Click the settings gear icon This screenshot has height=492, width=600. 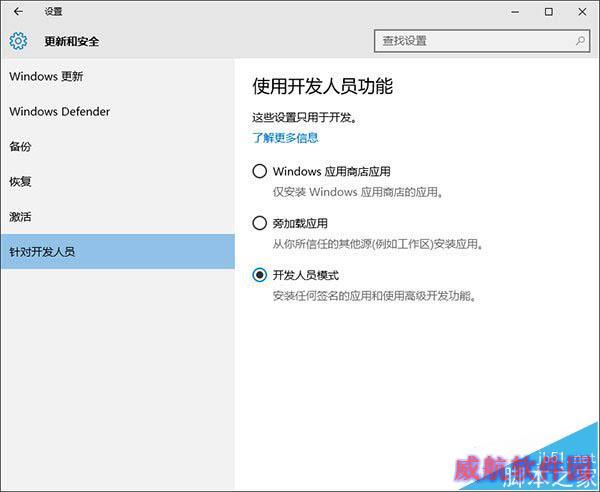coord(18,41)
